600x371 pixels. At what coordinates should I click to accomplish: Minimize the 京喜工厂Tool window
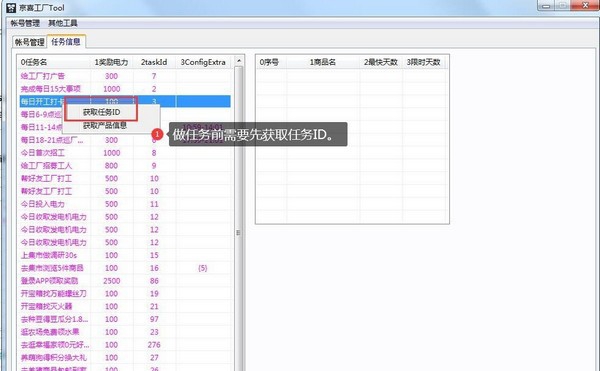[x=546, y=6]
